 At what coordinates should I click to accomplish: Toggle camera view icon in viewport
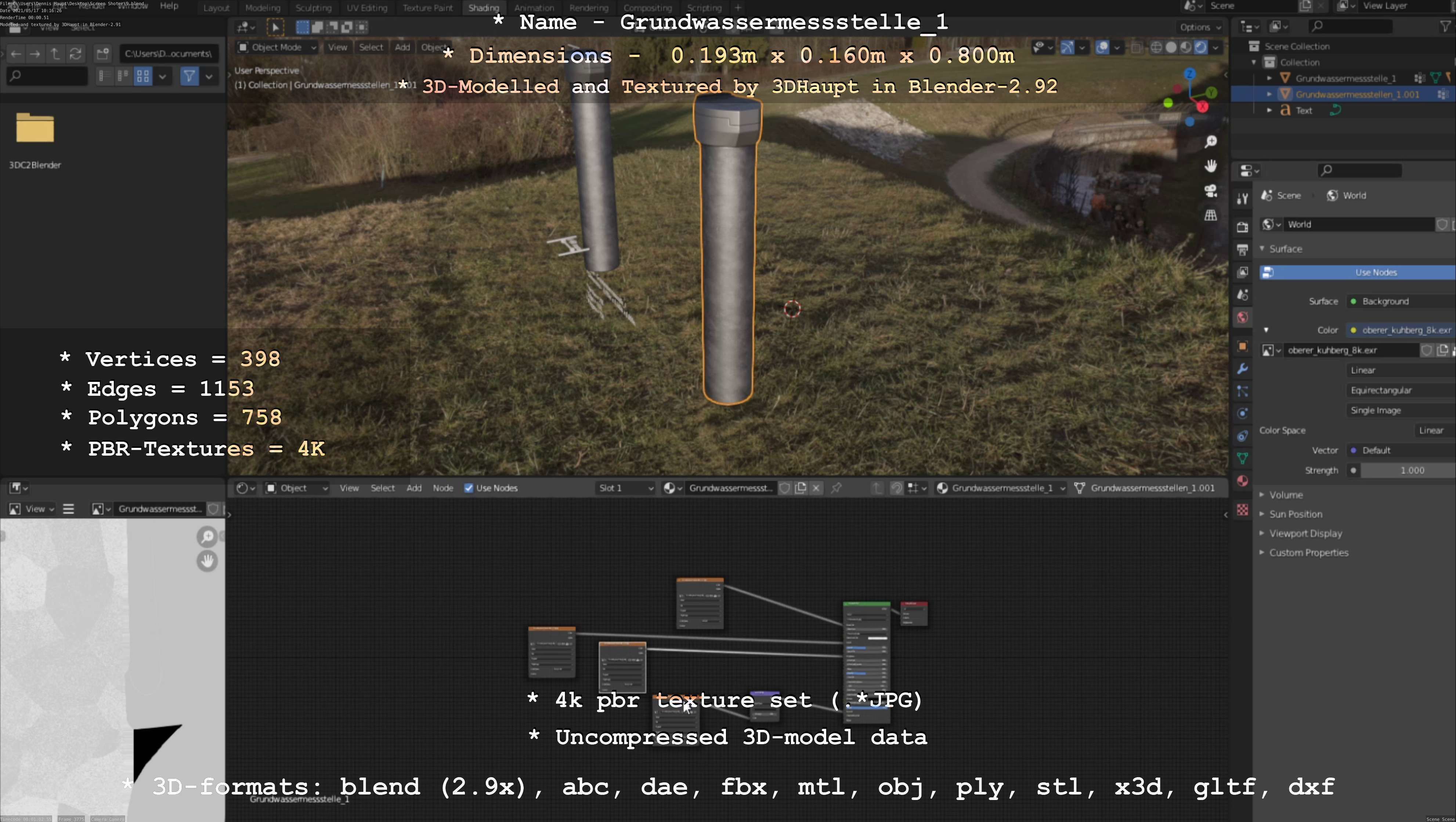pos(1210,191)
